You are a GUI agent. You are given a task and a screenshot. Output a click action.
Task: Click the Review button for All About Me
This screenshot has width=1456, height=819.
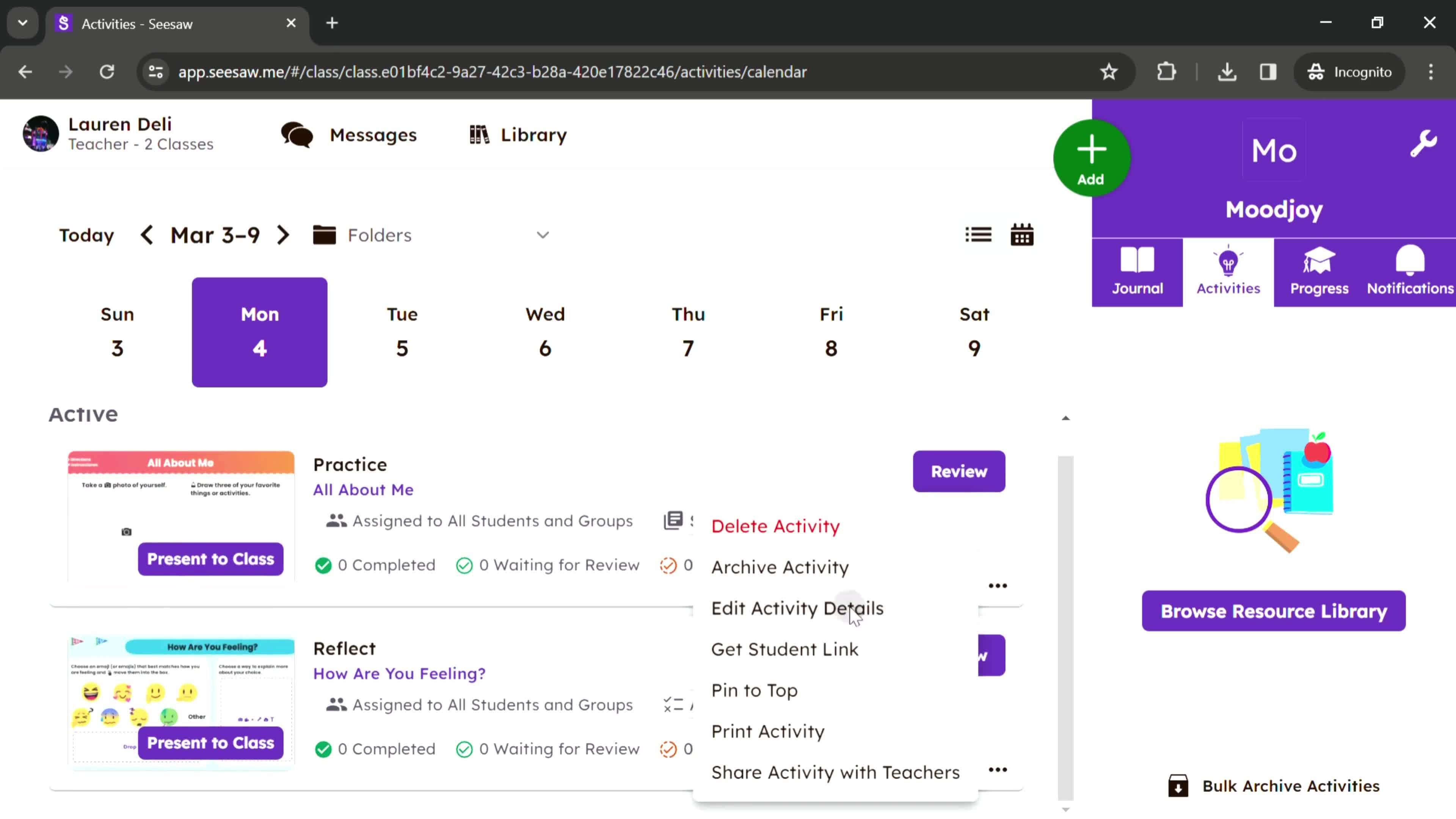tap(957, 471)
